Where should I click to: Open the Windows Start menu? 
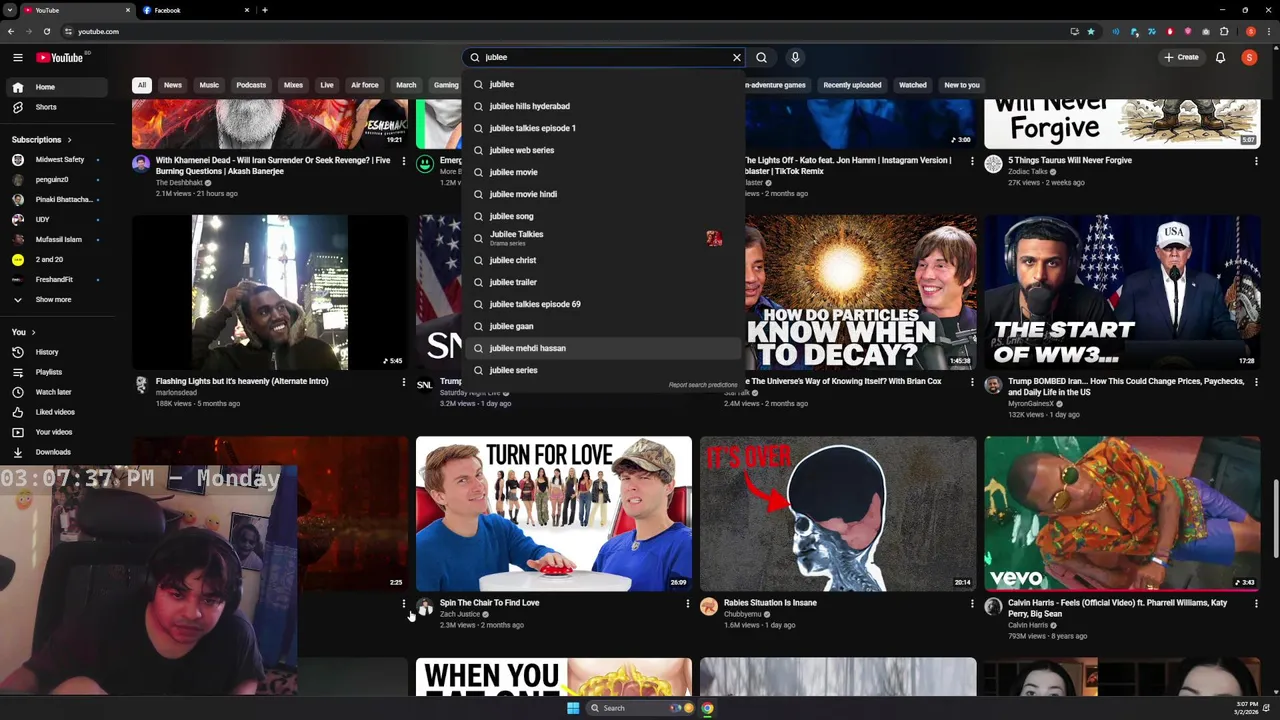click(573, 708)
